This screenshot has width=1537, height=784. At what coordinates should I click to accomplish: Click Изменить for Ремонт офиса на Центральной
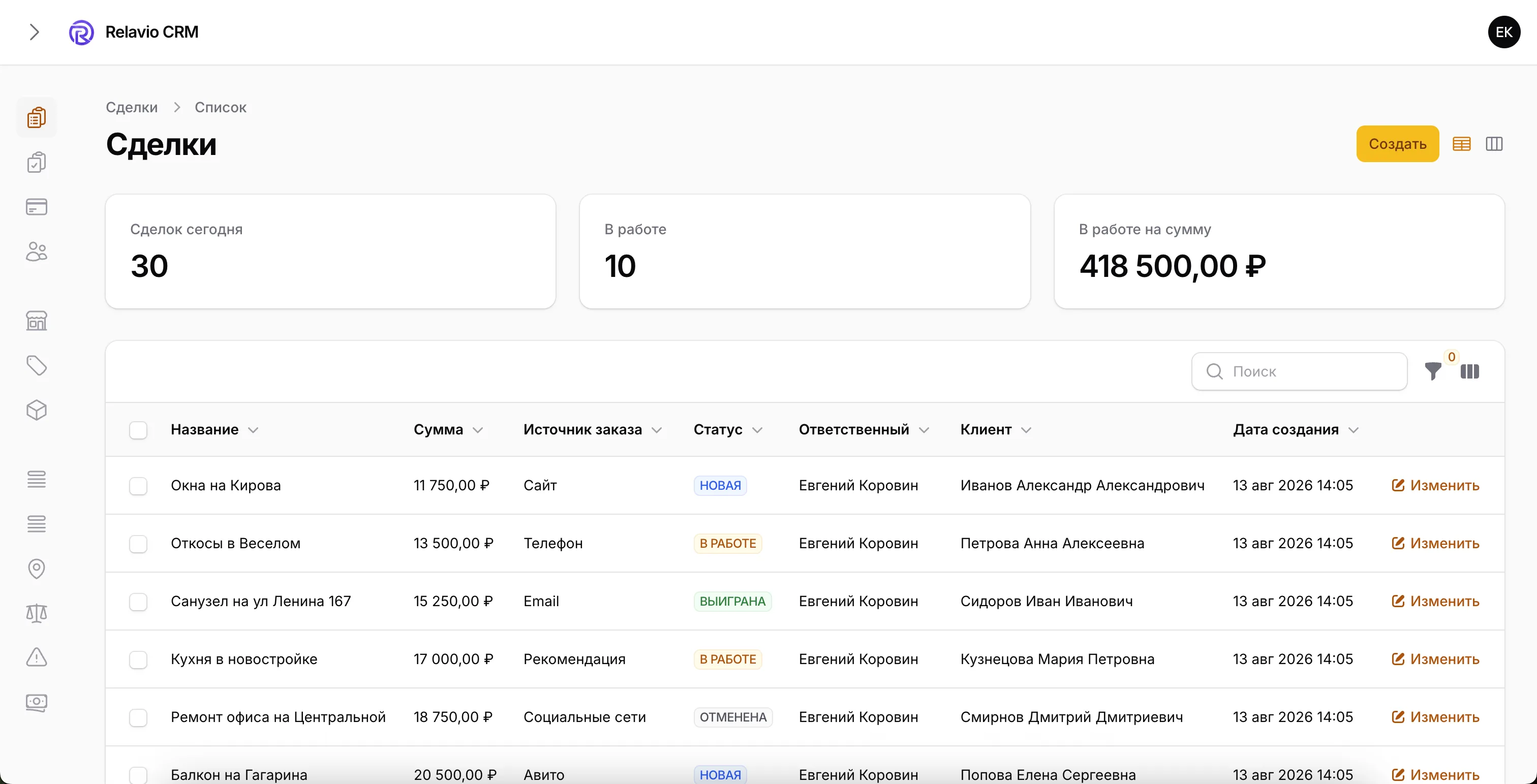(1435, 716)
